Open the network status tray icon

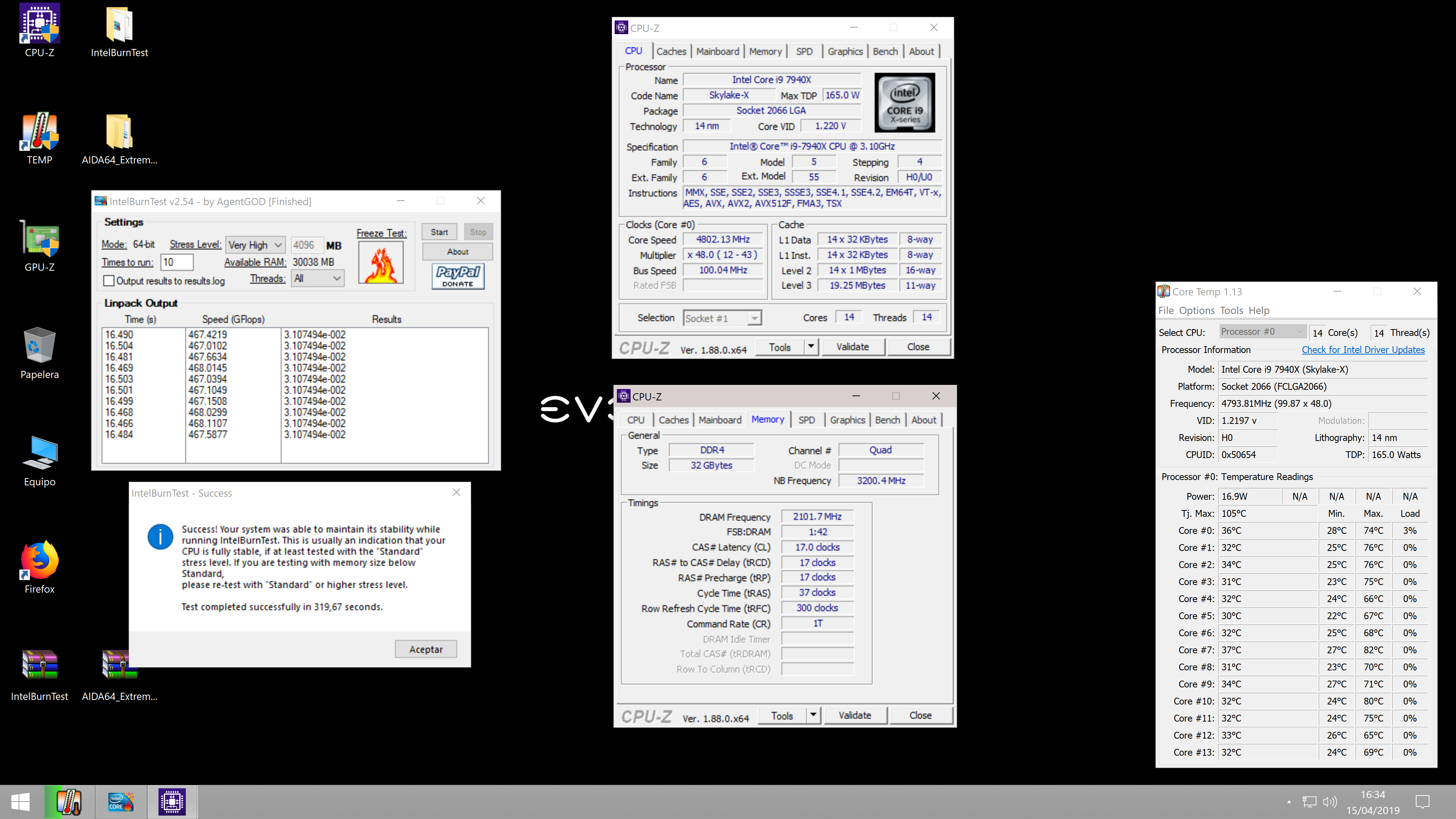pos(1309,802)
